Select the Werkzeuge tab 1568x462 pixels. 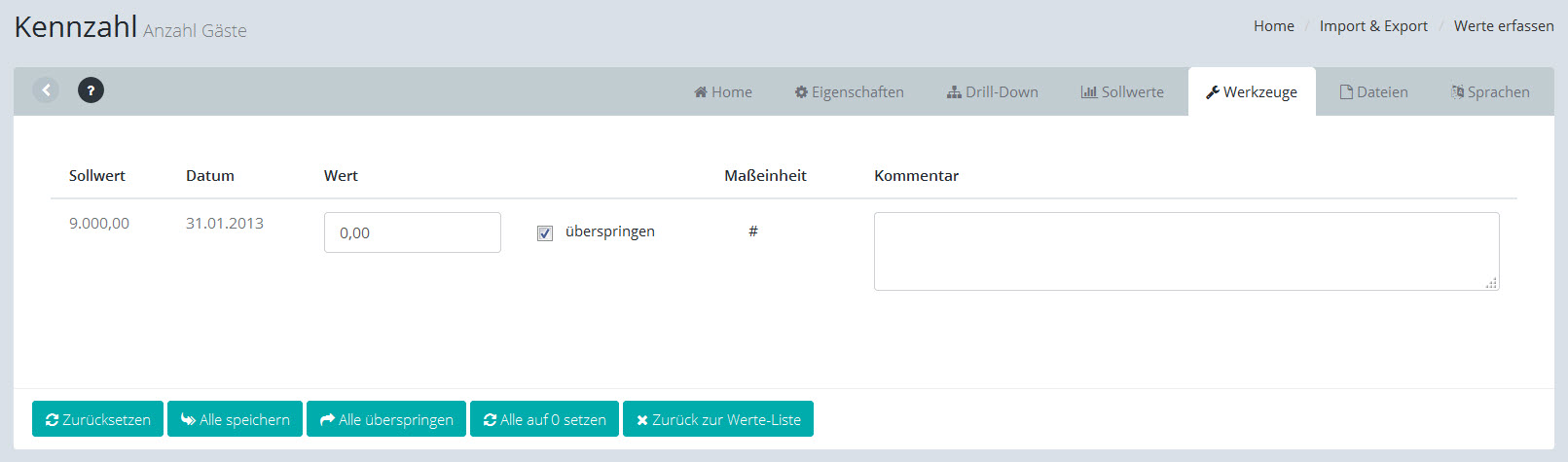pos(1252,92)
